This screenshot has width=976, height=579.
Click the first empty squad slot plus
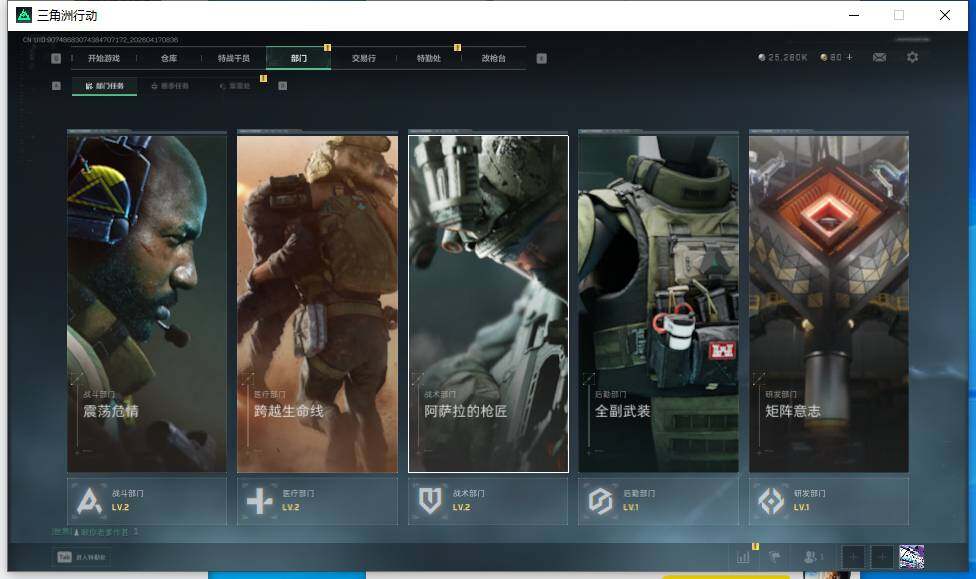click(853, 557)
